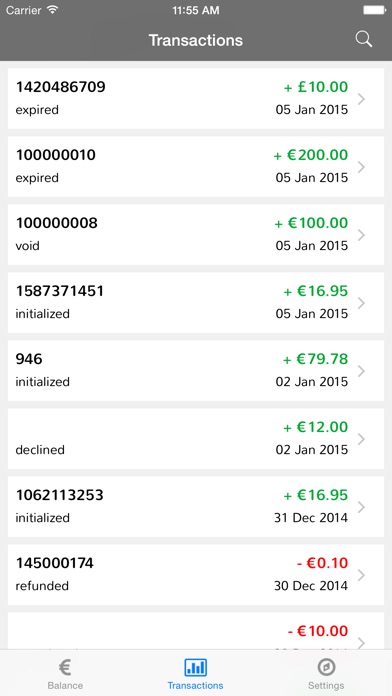Expand chevron for transaction 1420486709
392x696 pixels.
(361, 99)
